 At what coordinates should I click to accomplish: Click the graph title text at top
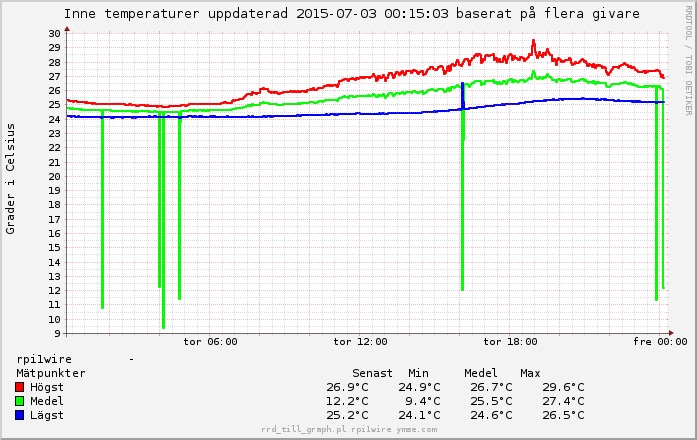351,14
